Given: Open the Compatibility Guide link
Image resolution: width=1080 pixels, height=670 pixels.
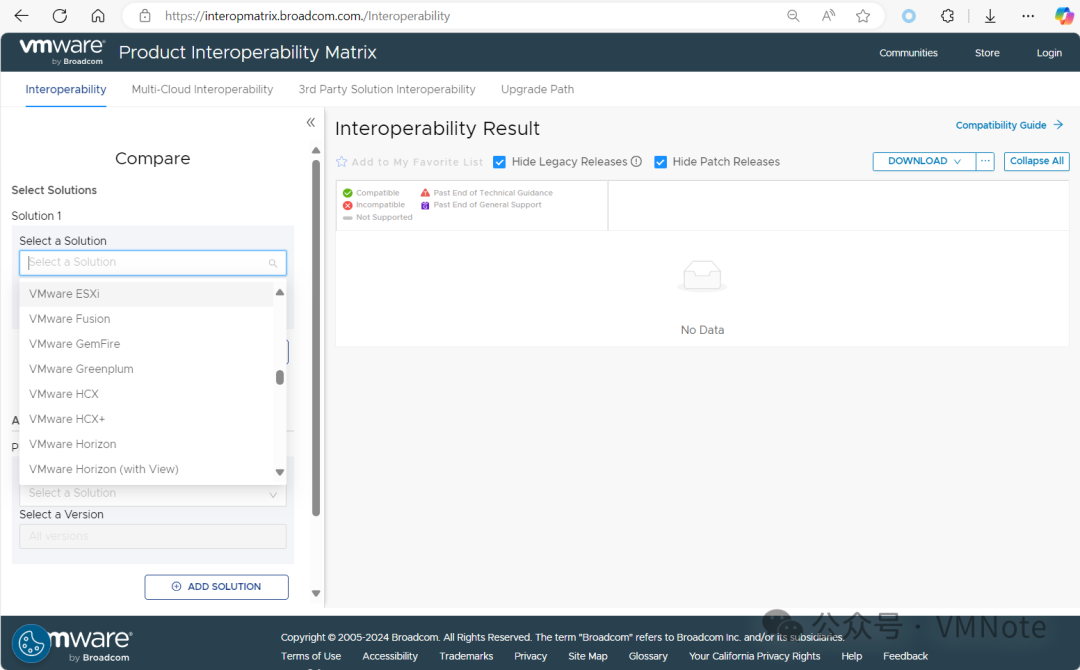Looking at the screenshot, I should click(1001, 125).
